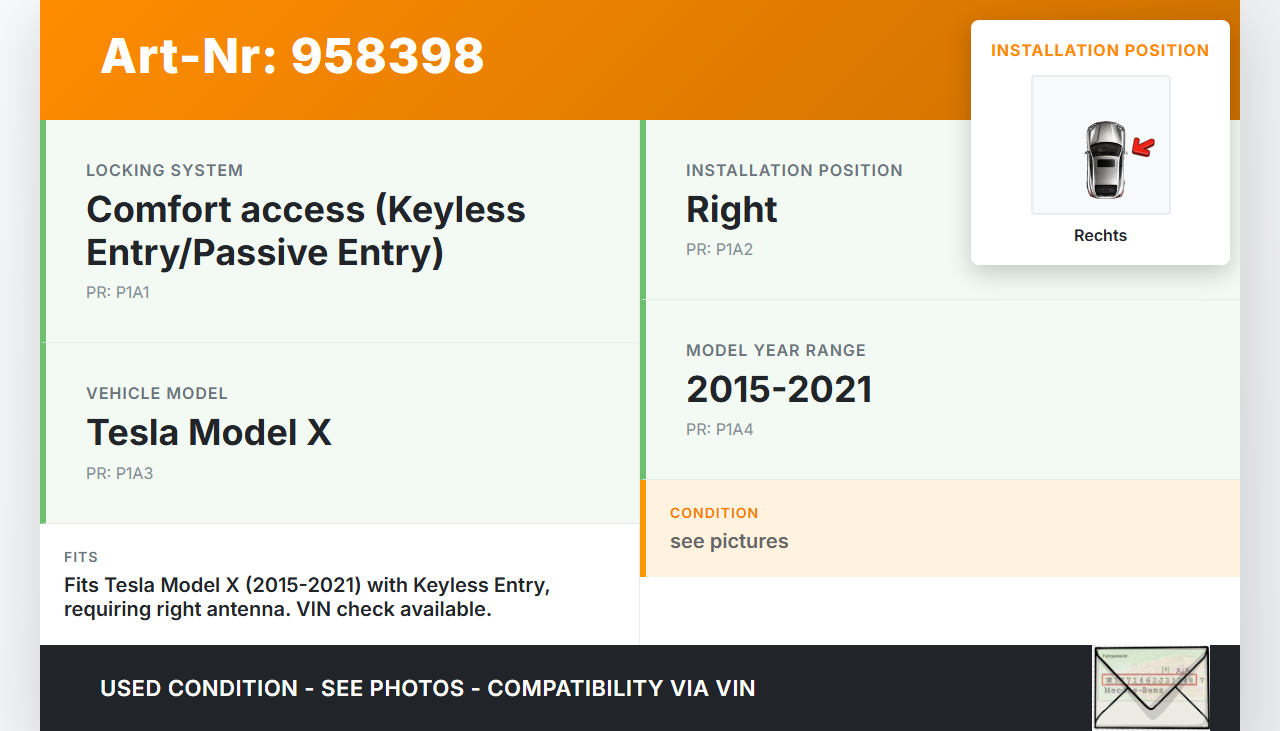Click the PR: P1A2 code

tap(719, 249)
